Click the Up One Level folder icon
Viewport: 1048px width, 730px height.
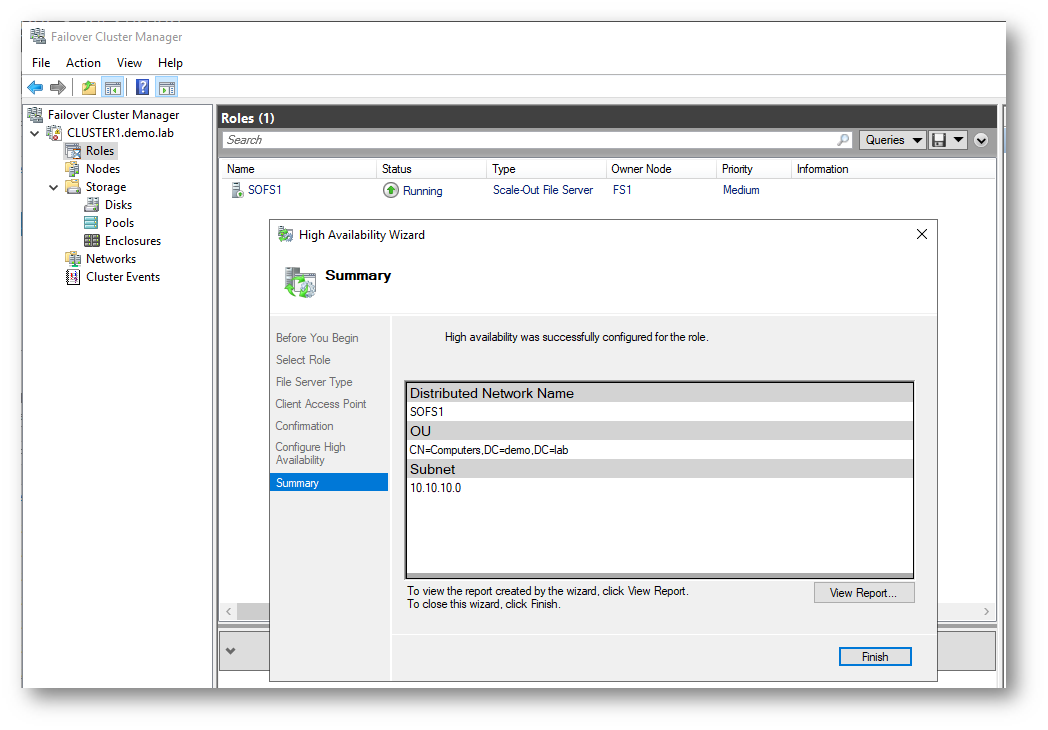90,88
